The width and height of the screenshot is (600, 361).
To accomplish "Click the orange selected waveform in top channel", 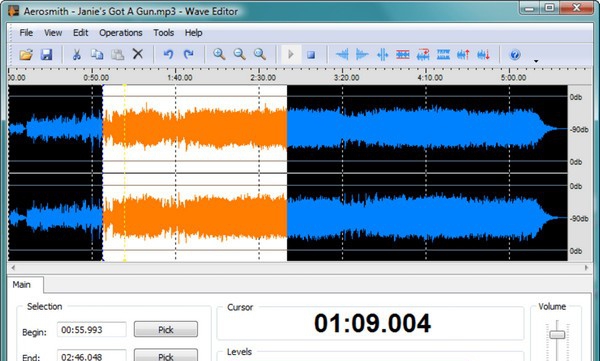I will 195,128.
